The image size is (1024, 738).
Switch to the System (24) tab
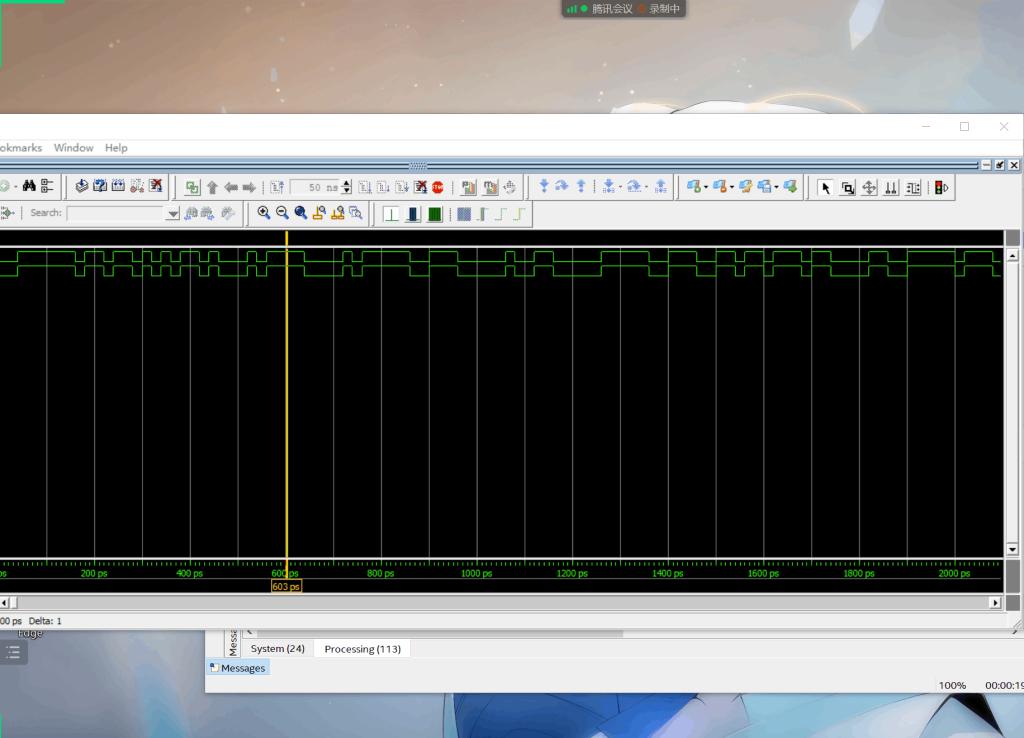click(x=277, y=649)
